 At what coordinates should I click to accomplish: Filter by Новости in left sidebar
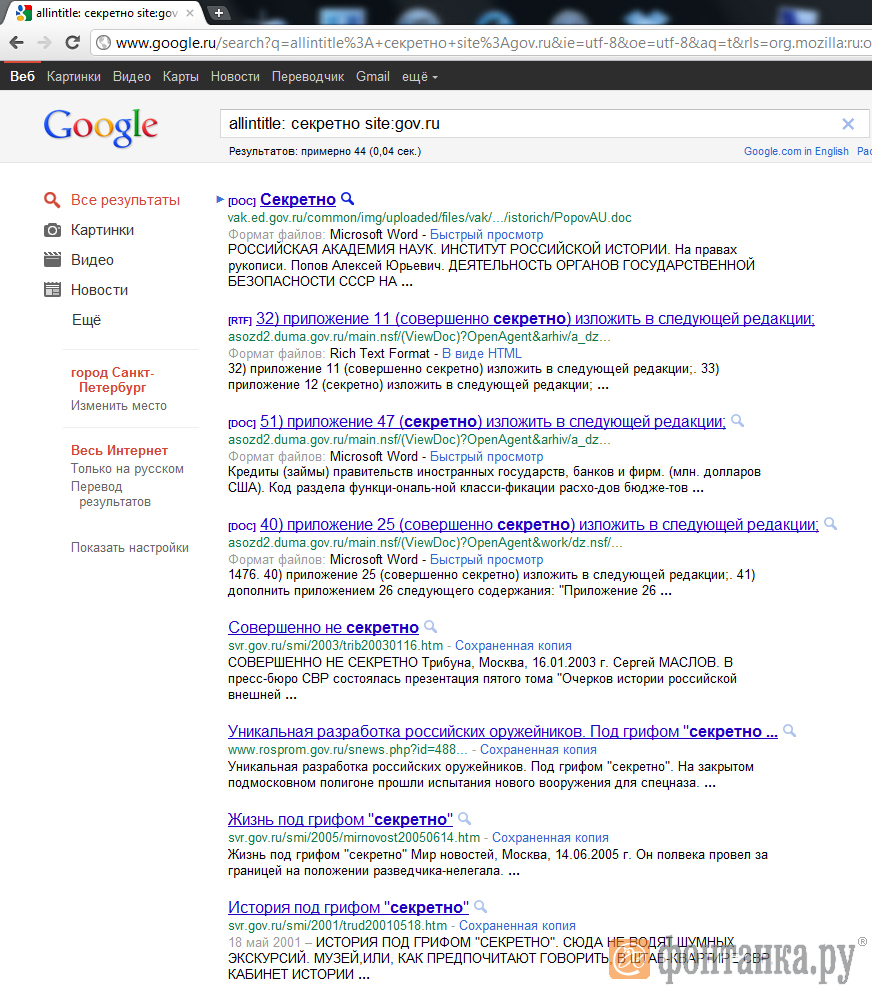tap(99, 290)
